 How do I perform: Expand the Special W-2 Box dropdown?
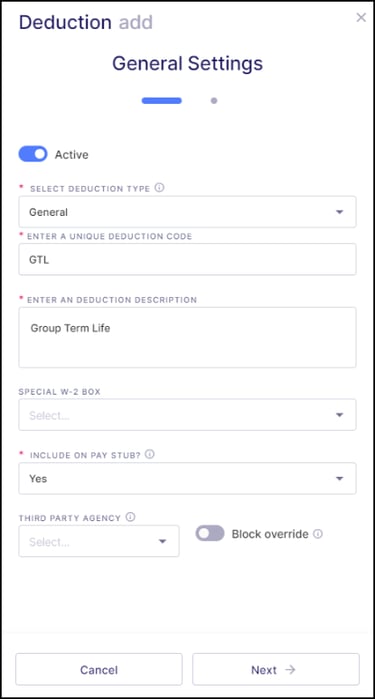pyautogui.click(x=187, y=415)
